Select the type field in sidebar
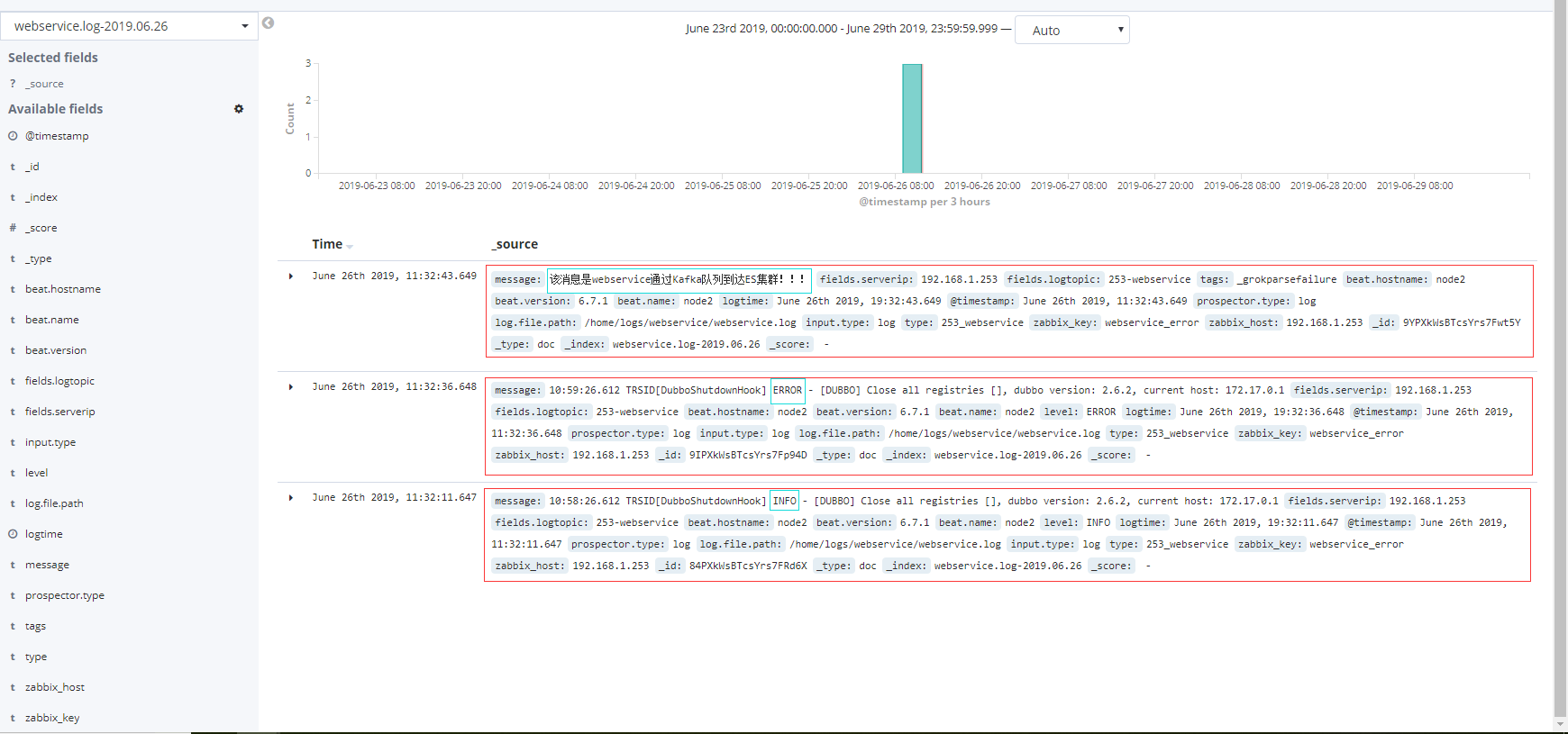This screenshot has height=734, width=1568. click(x=36, y=657)
